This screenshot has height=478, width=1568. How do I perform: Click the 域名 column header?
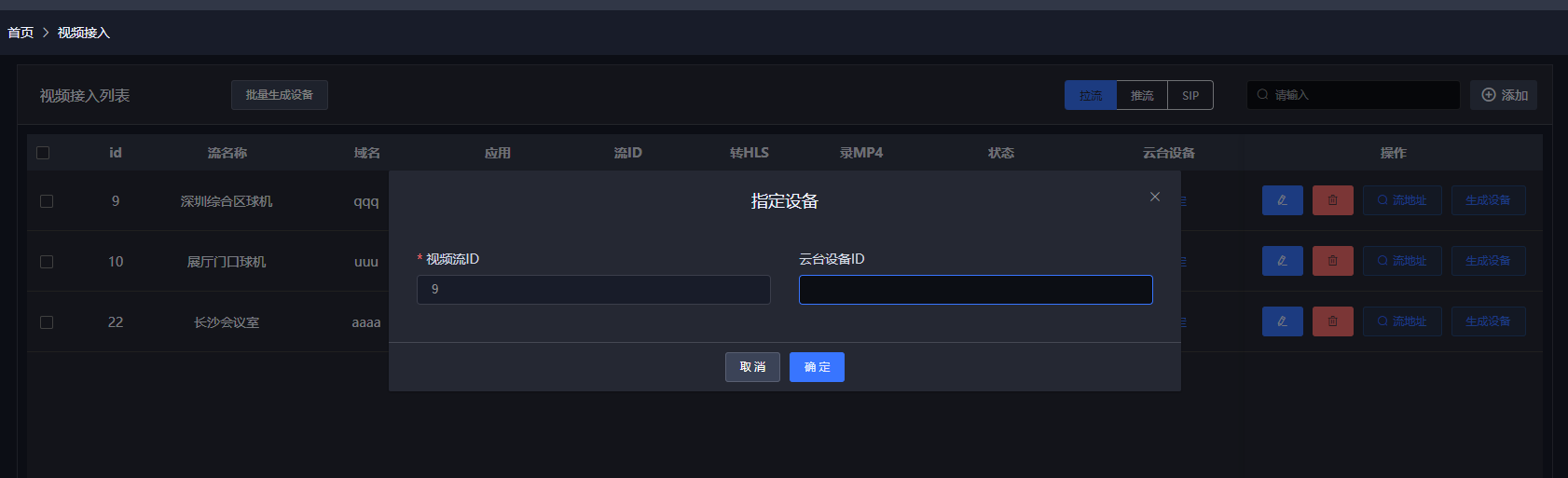[x=367, y=153]
